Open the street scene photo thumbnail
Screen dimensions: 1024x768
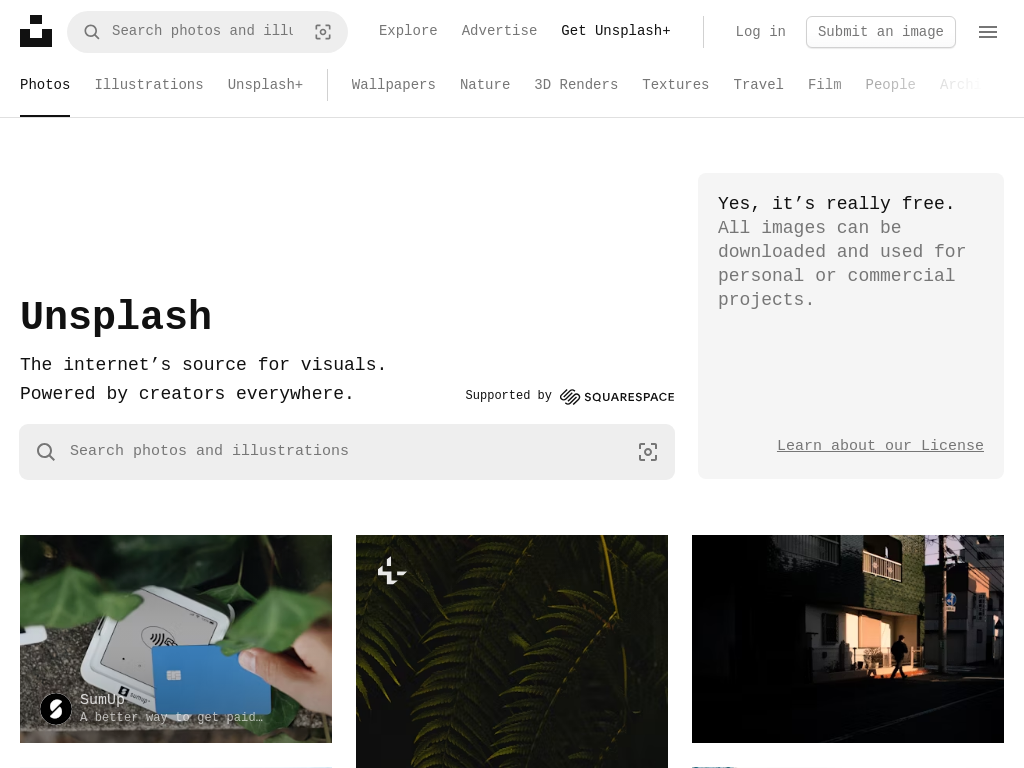coord(848,639)
